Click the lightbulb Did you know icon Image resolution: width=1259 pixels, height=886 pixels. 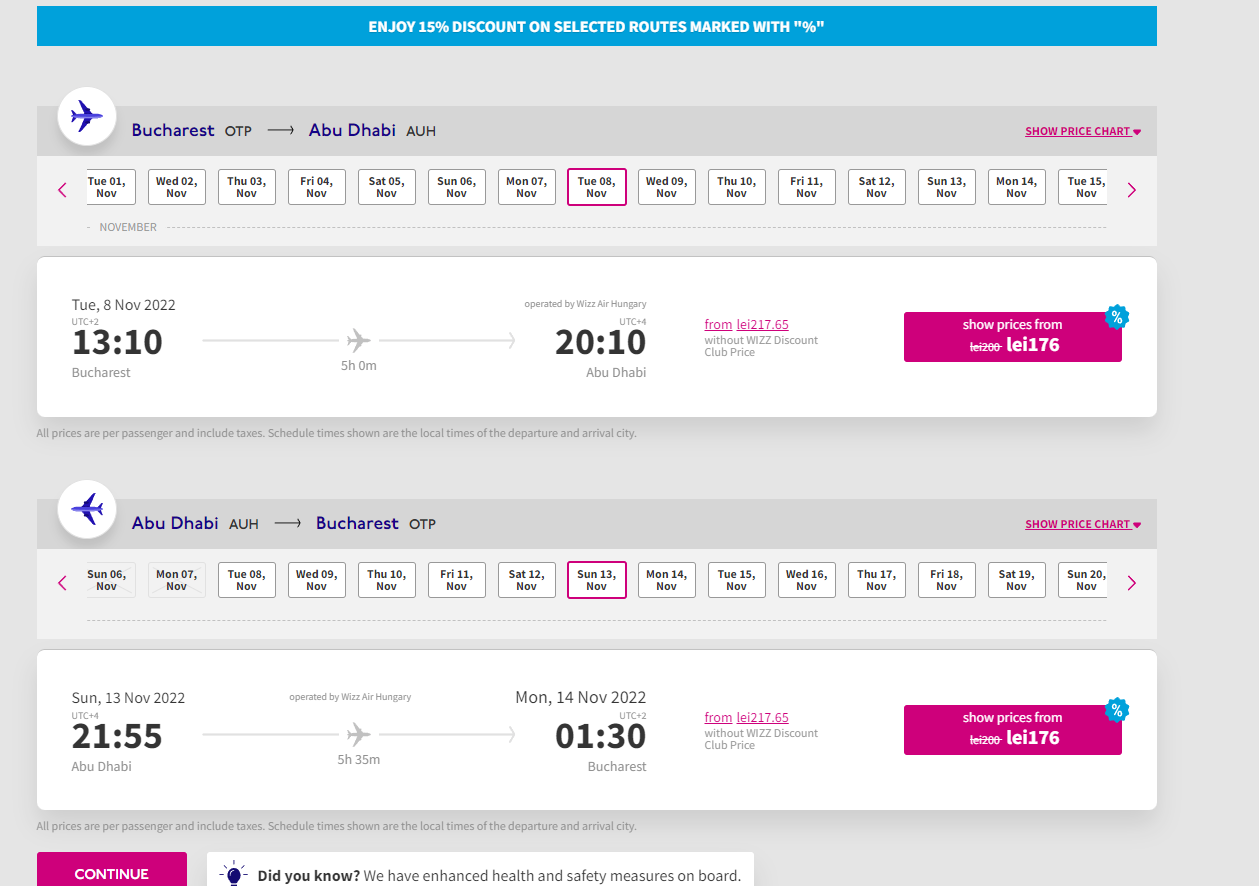point(233,874)
